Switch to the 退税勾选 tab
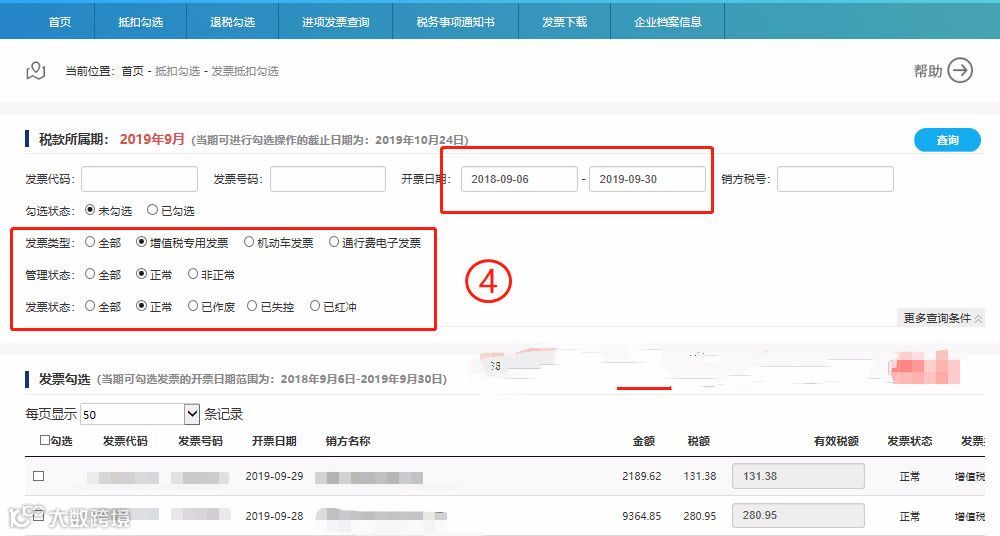The height and width of the screenshot is (536, 1000). point(232,22)
